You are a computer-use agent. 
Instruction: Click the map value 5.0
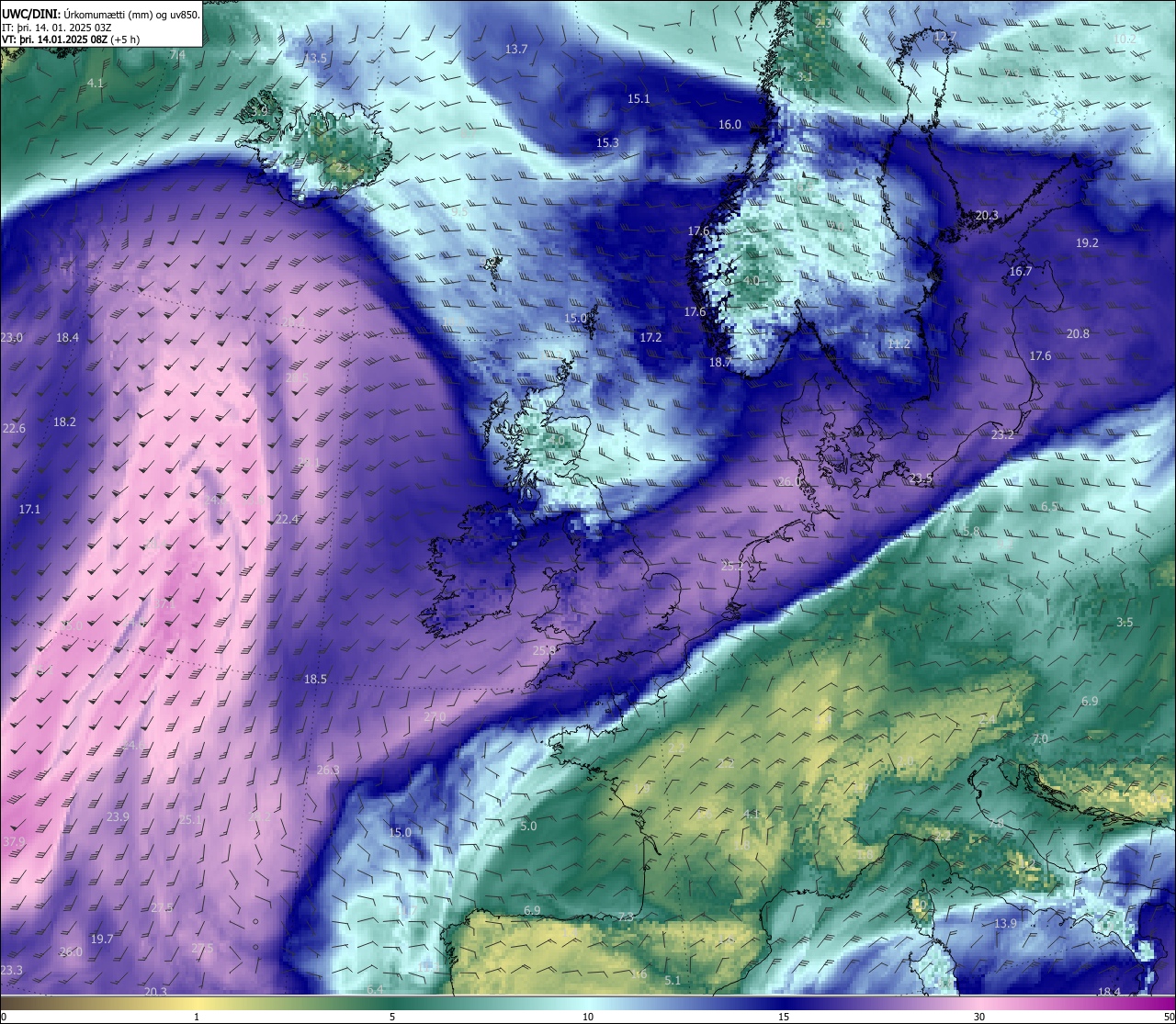pos(528,826)
